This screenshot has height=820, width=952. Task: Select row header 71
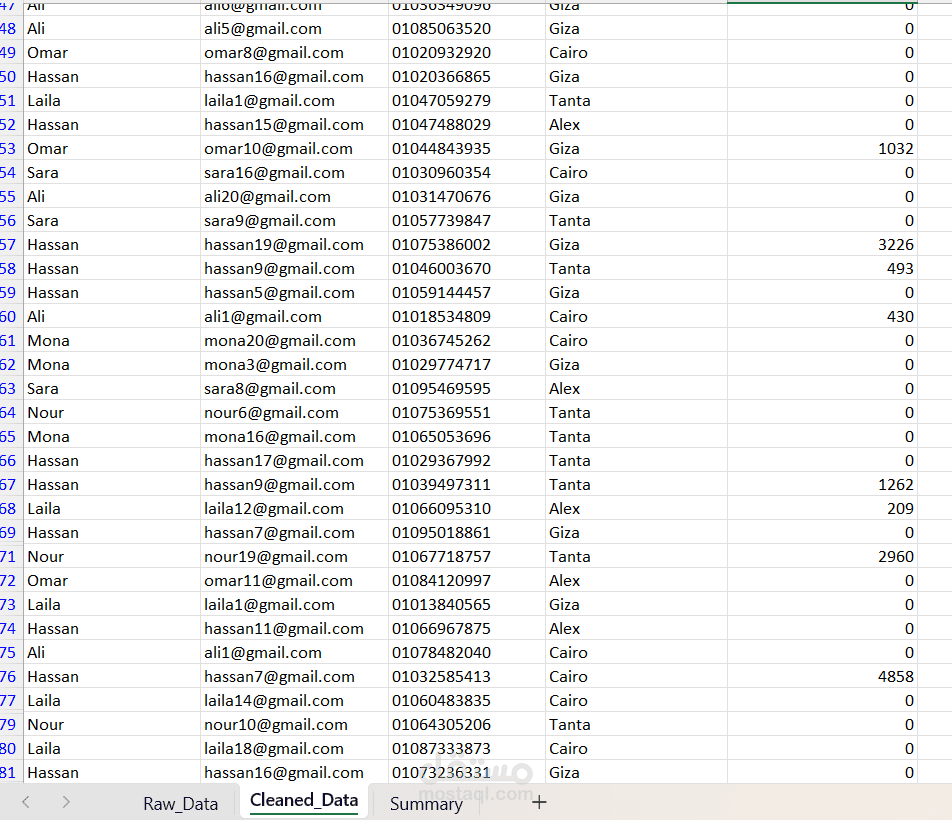pos(10,557)
